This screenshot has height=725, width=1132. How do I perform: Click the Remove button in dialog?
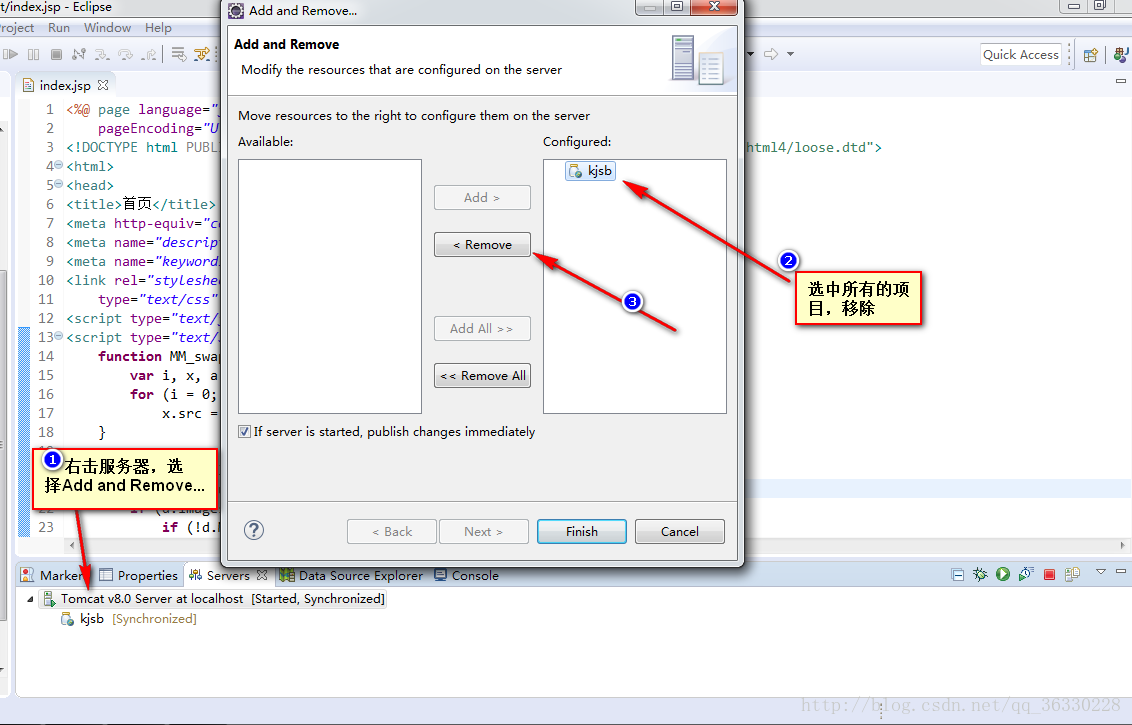482,245
